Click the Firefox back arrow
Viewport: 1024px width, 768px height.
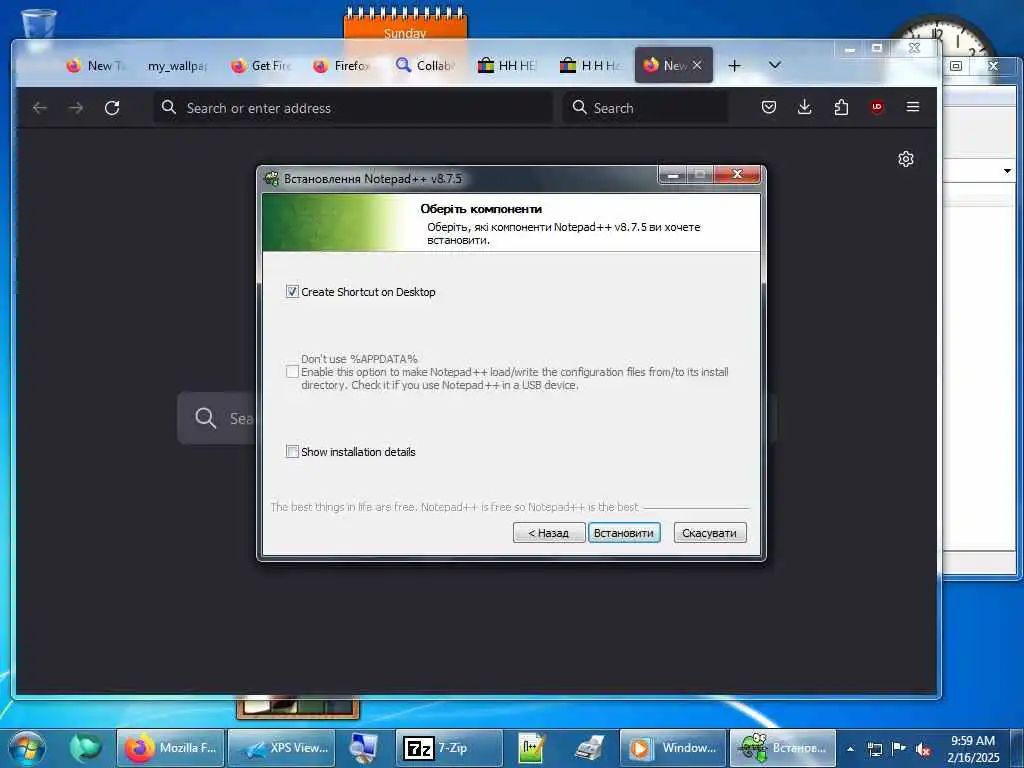point(40,108)
